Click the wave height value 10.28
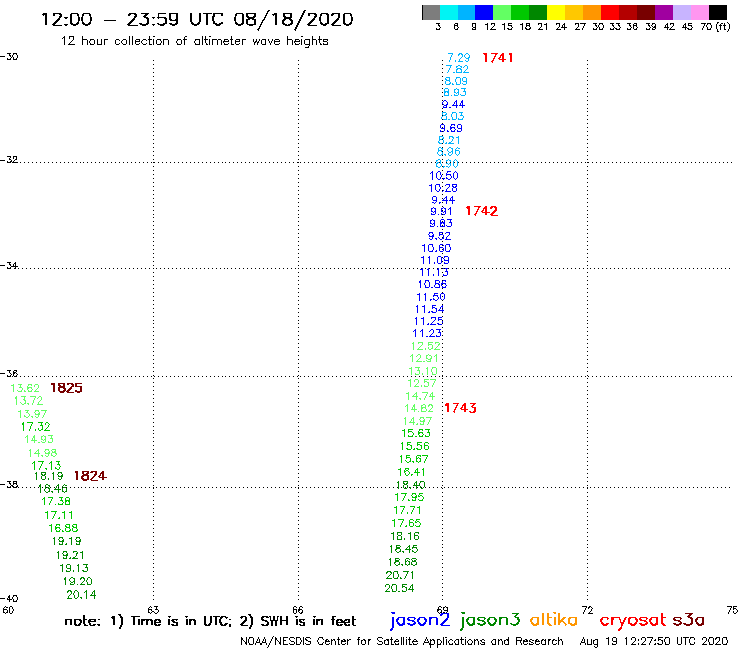The image size is (740, 650). tap(443, 188)
